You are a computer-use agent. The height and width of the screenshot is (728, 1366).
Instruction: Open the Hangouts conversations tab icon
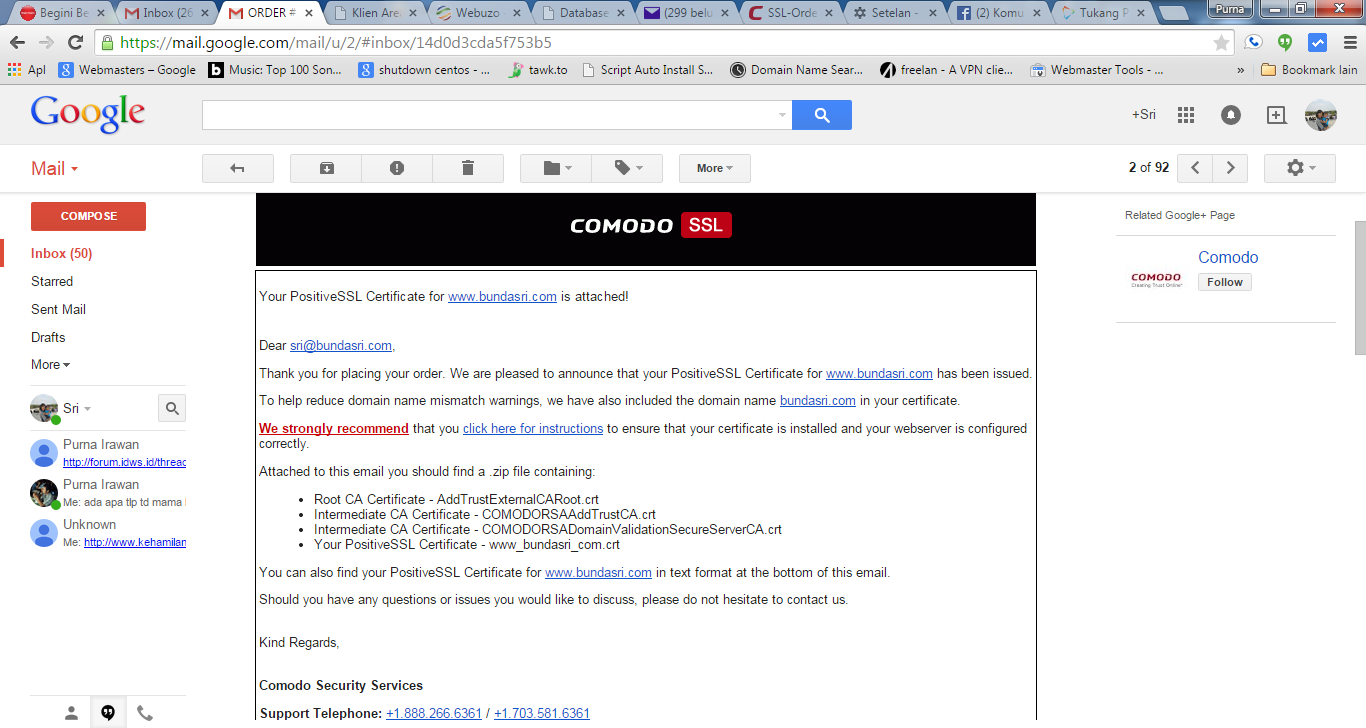pyautogui.click(x=108, y=713)
